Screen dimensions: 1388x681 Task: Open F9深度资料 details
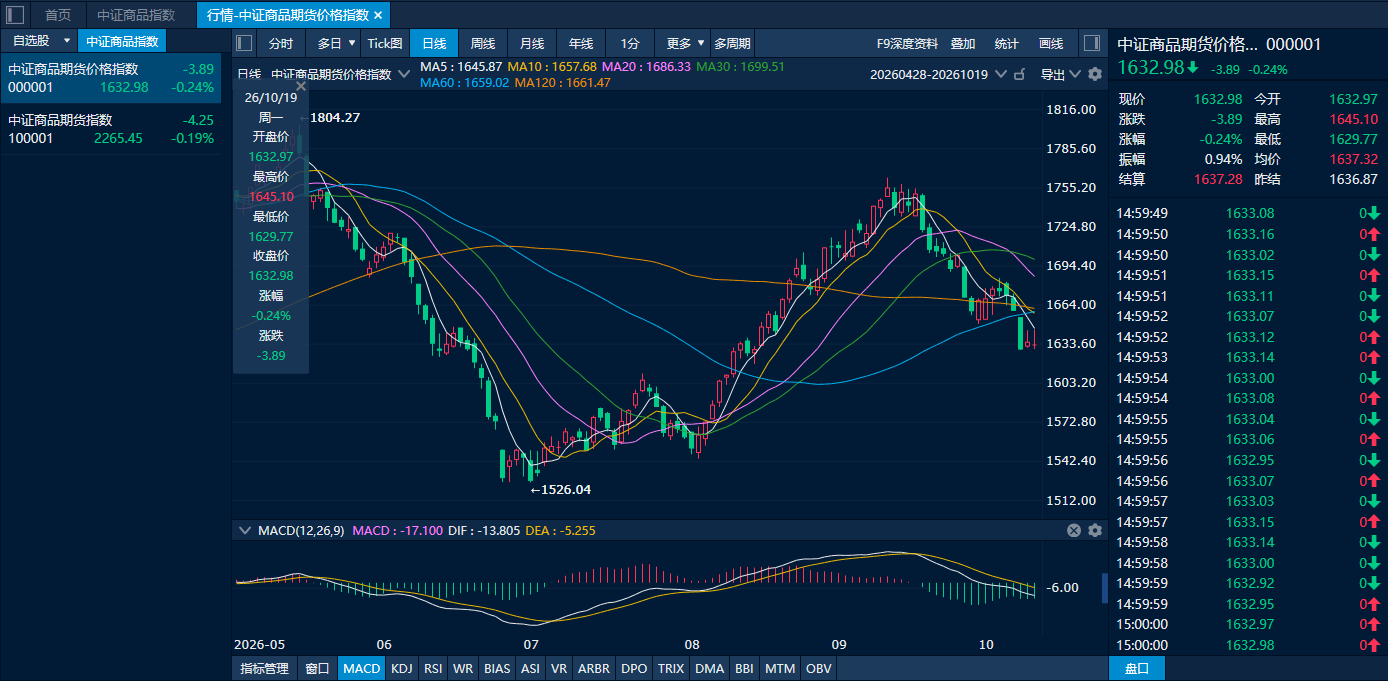tap(907, 43)
